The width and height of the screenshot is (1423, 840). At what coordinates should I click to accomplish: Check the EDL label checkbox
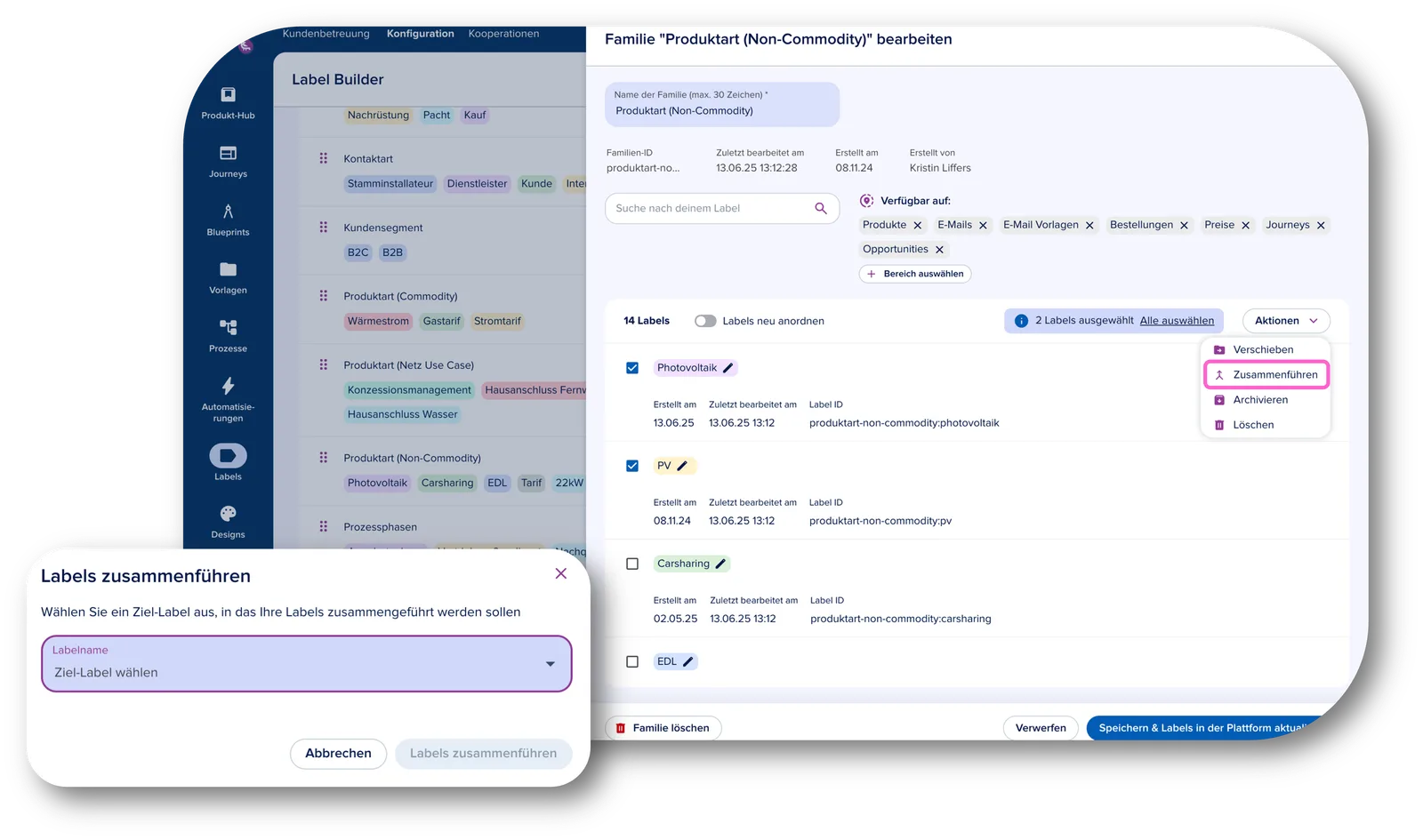click(632, 661)
